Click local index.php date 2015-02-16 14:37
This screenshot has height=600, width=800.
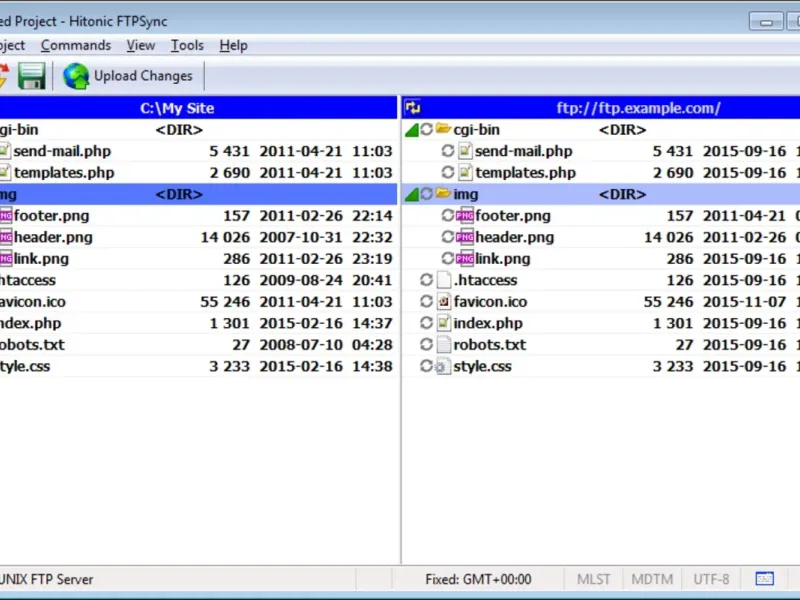(326, 323)
